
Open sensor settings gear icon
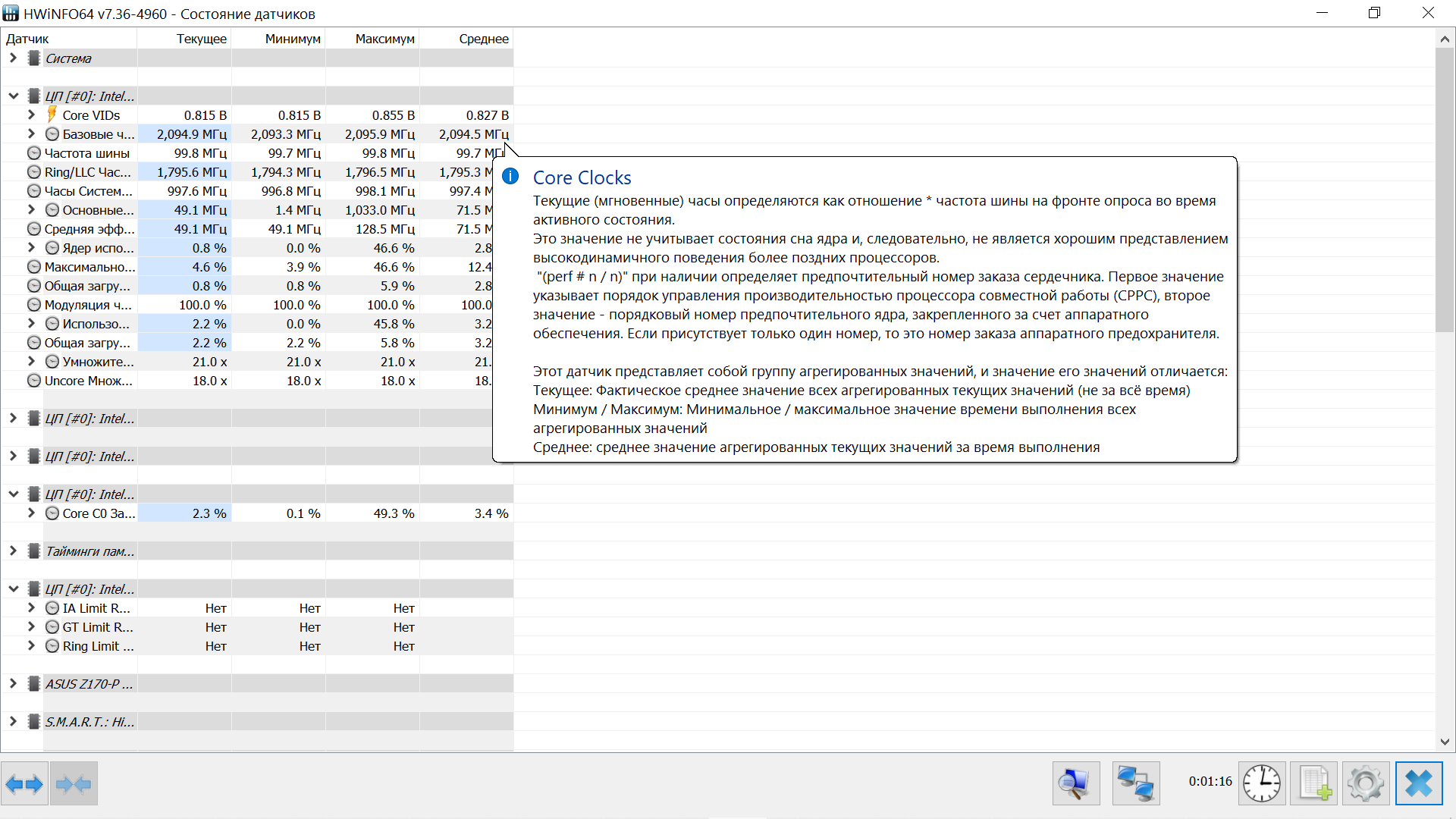(1366, 783)
